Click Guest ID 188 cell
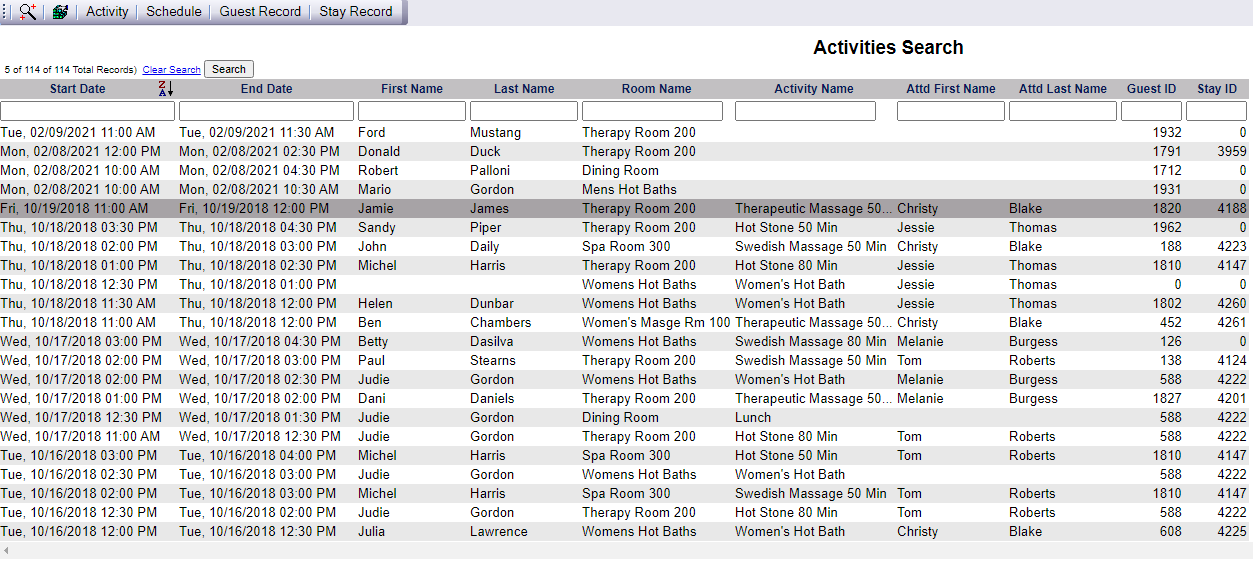Screen dimensions: 1253x561 [1169, 246]
